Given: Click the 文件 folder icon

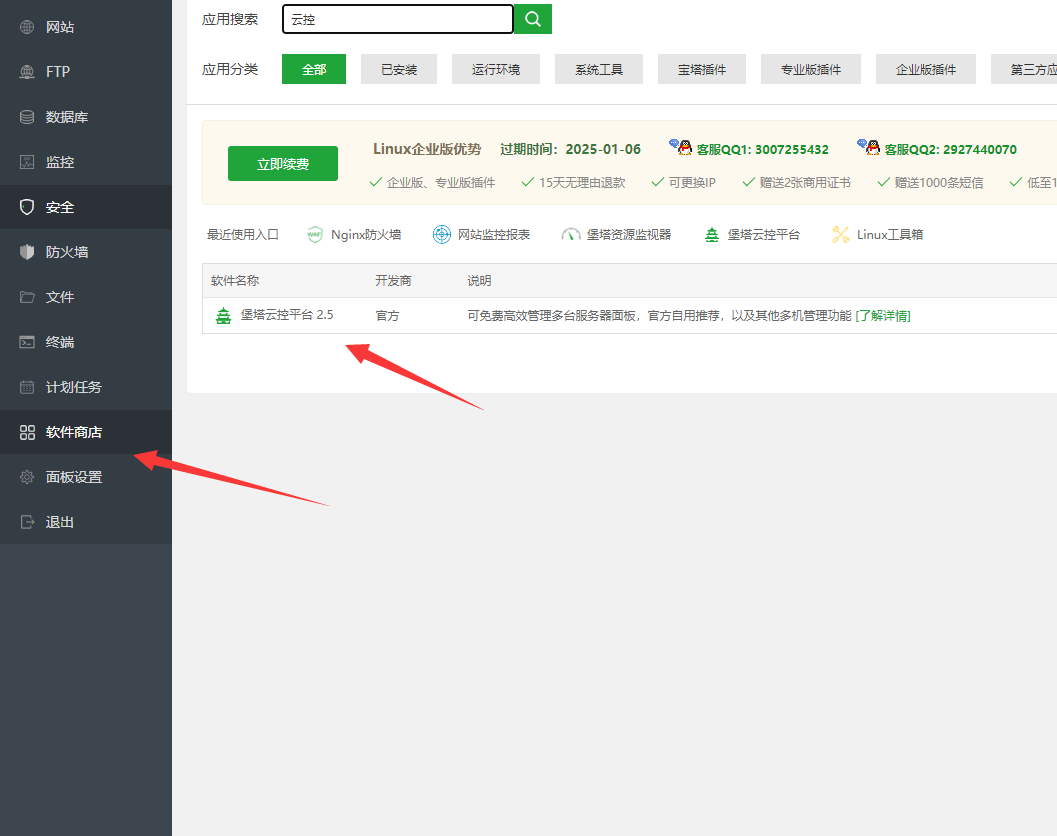Looking at the screenshot, I should (x=27, y=297).
